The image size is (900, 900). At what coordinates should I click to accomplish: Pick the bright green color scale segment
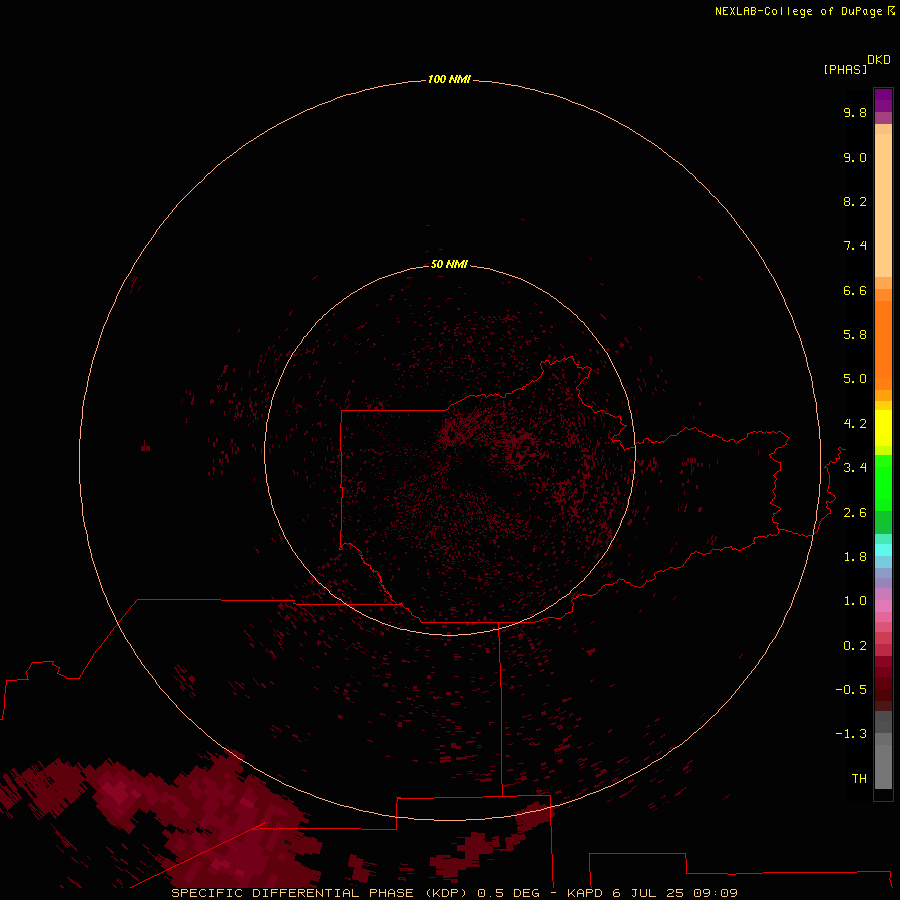[883, 483]
